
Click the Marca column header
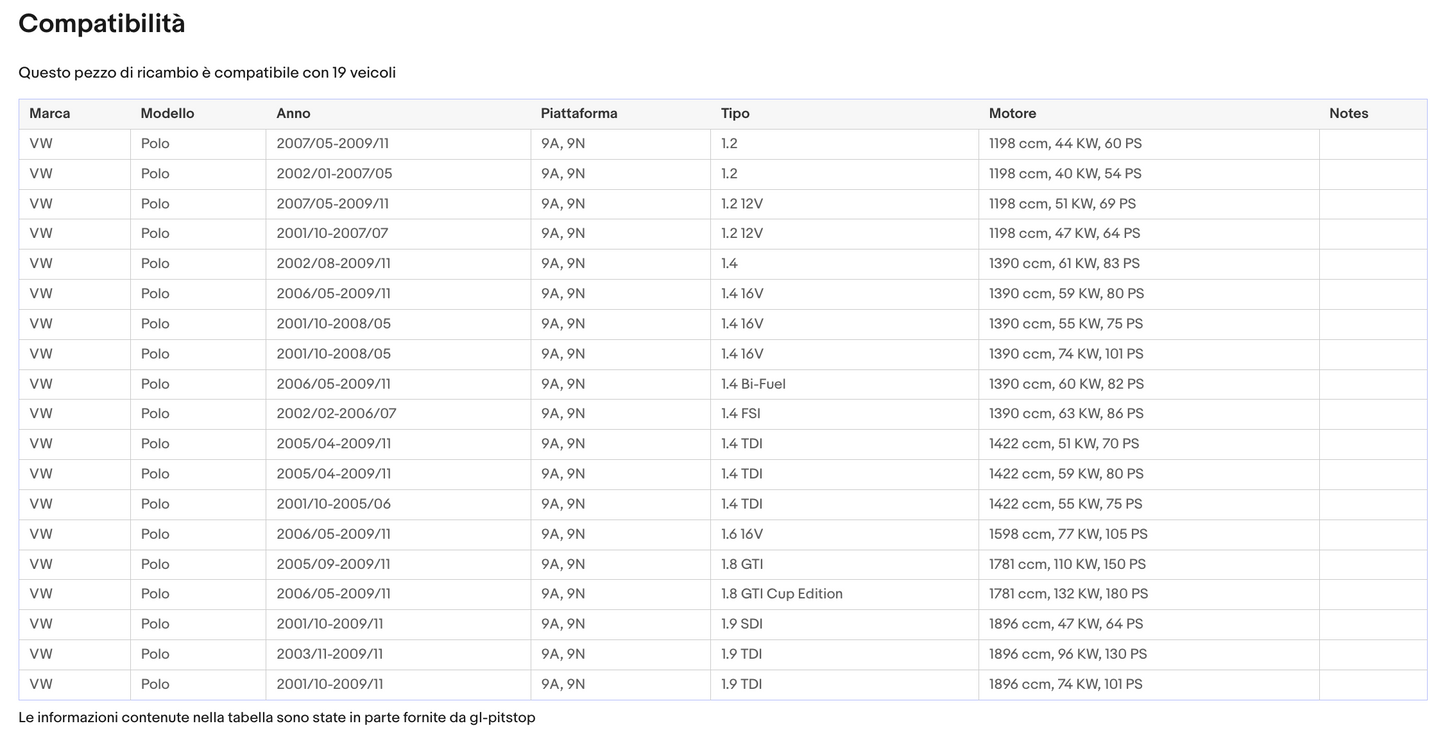50,114
